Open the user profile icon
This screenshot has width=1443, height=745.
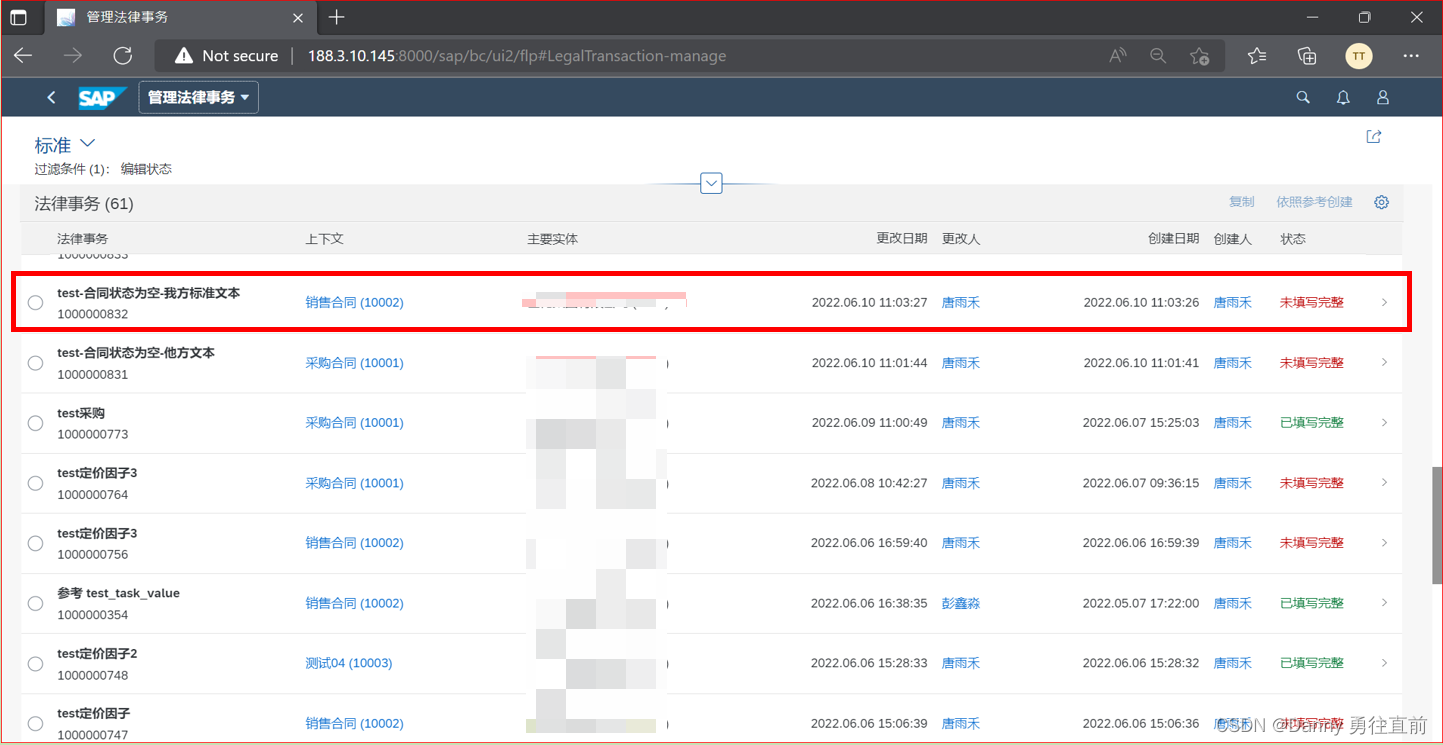[x=1382, y=97]
